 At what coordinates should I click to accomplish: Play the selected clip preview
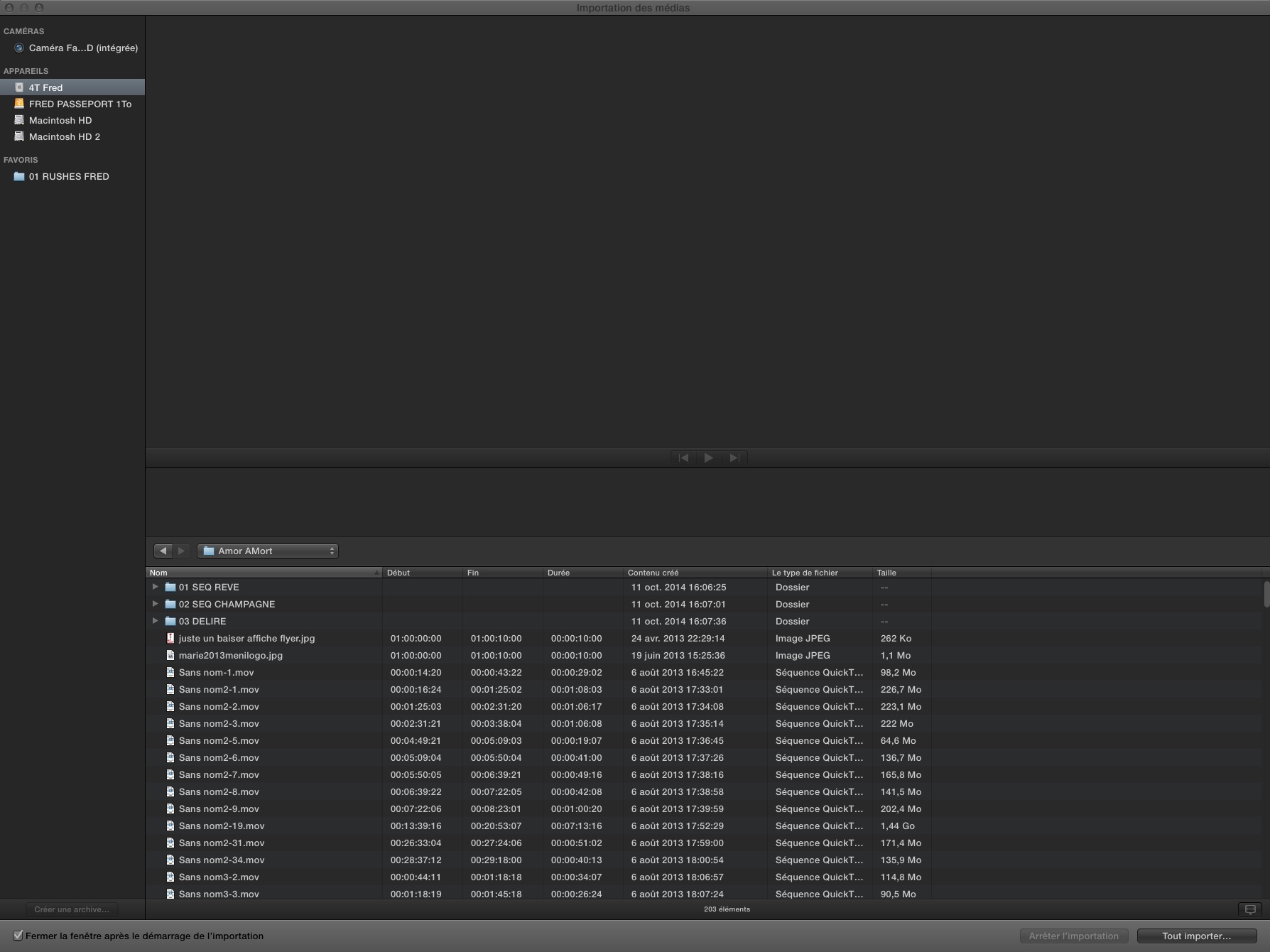coord(709,458)
